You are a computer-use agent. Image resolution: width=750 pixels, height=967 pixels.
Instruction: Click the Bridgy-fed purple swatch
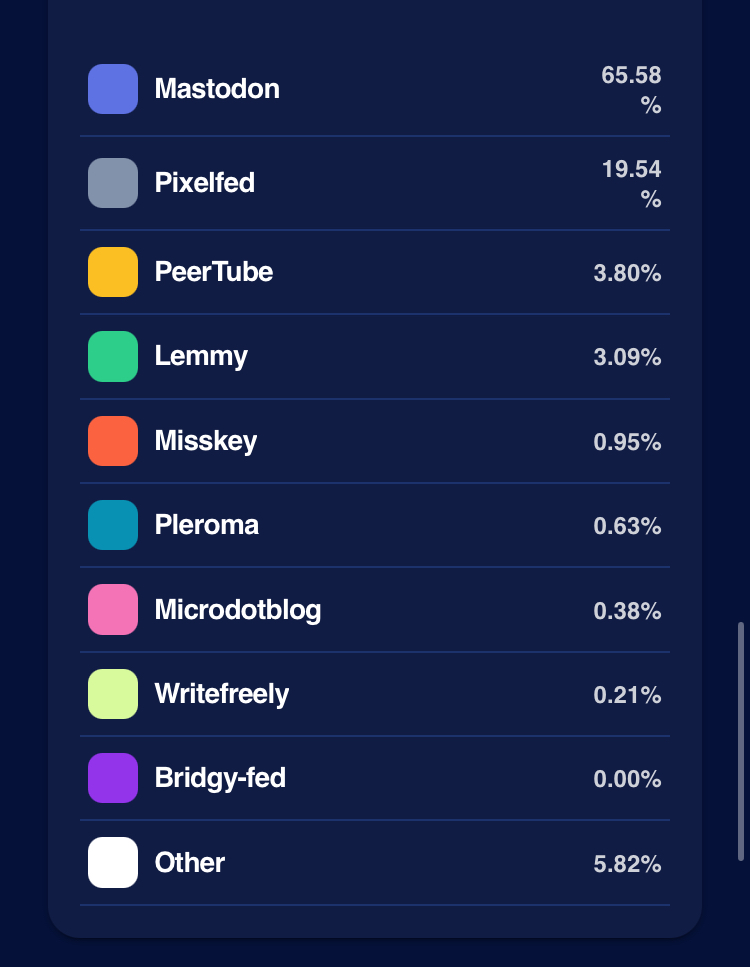[113, 778]
